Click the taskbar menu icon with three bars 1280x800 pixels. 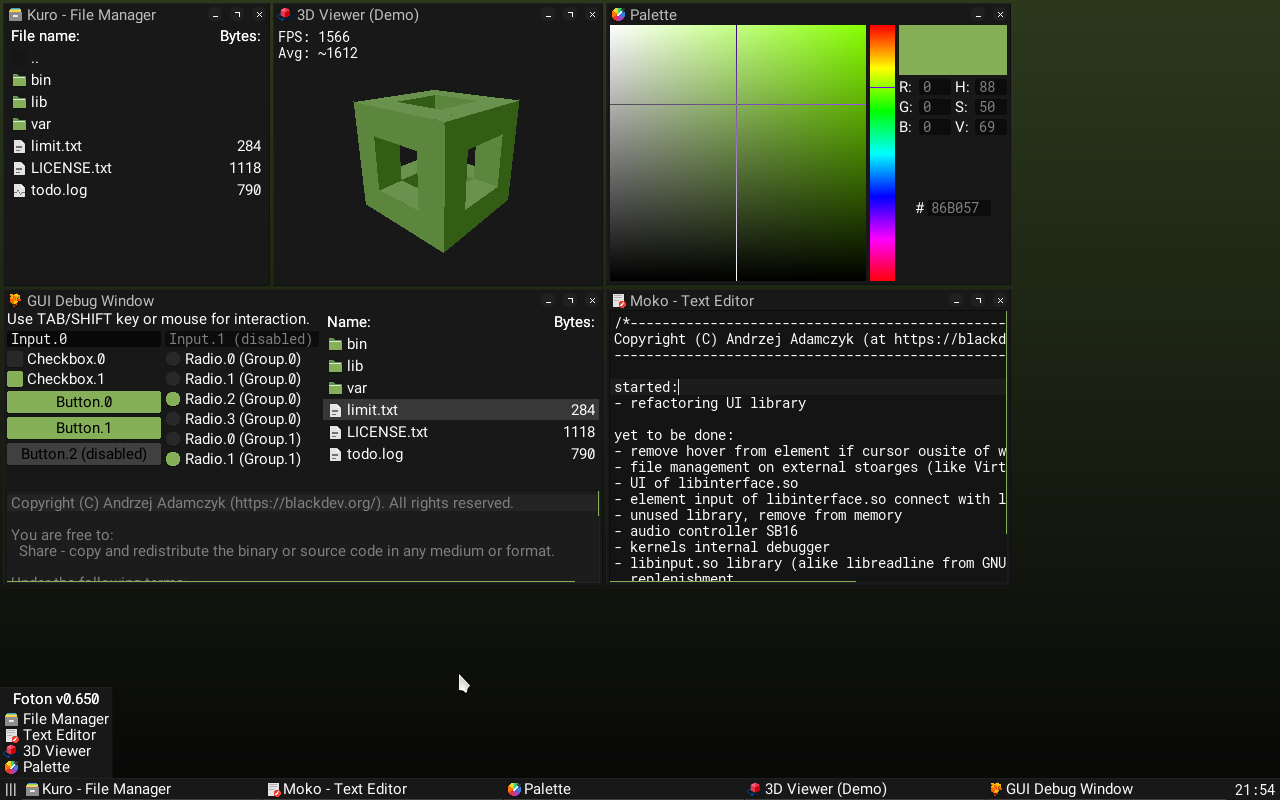coord(11,789)
